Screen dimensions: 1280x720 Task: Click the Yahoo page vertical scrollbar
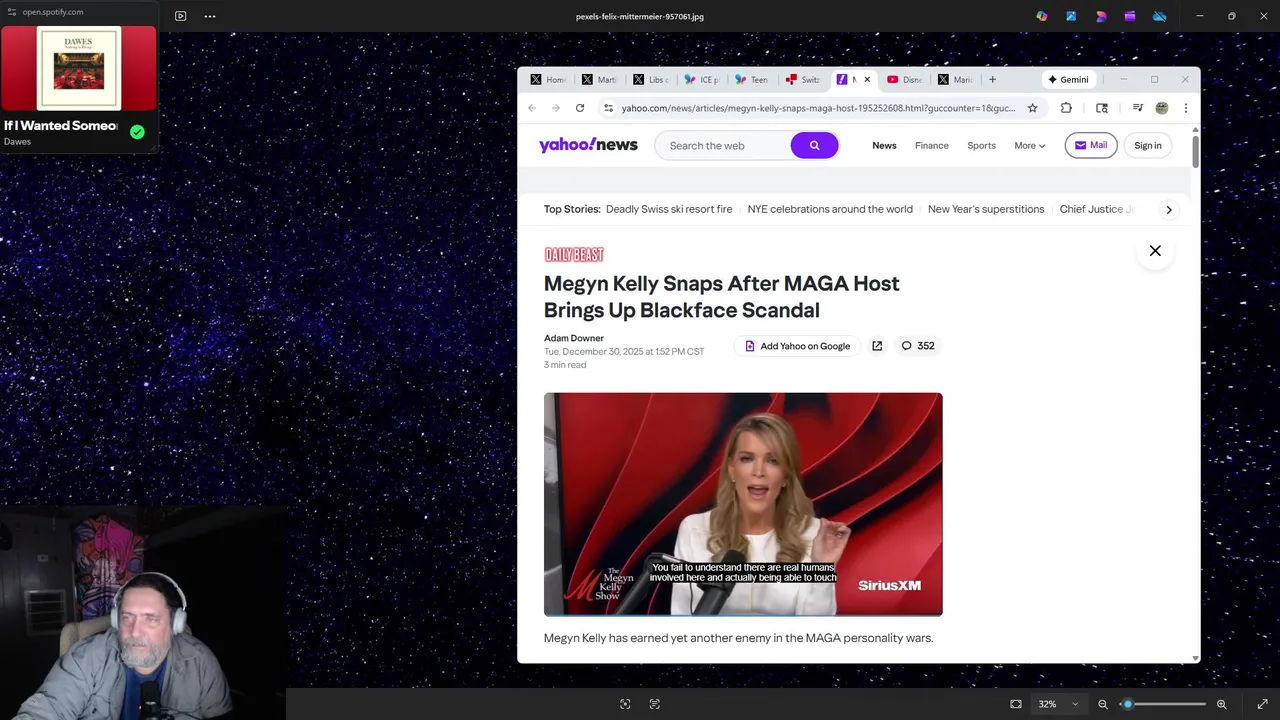(1195, 150)
